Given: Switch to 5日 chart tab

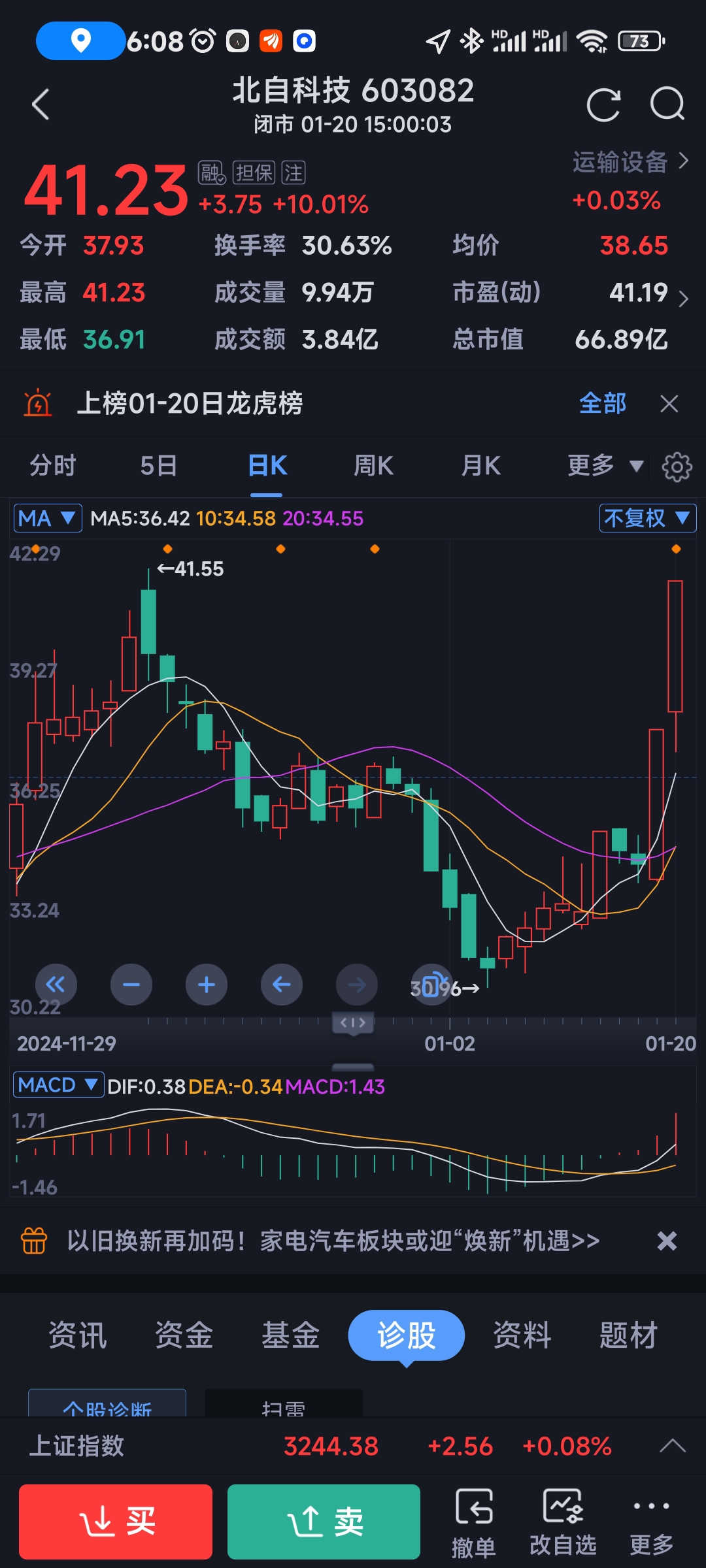Looking at the screenshot, I should point(158,466).
